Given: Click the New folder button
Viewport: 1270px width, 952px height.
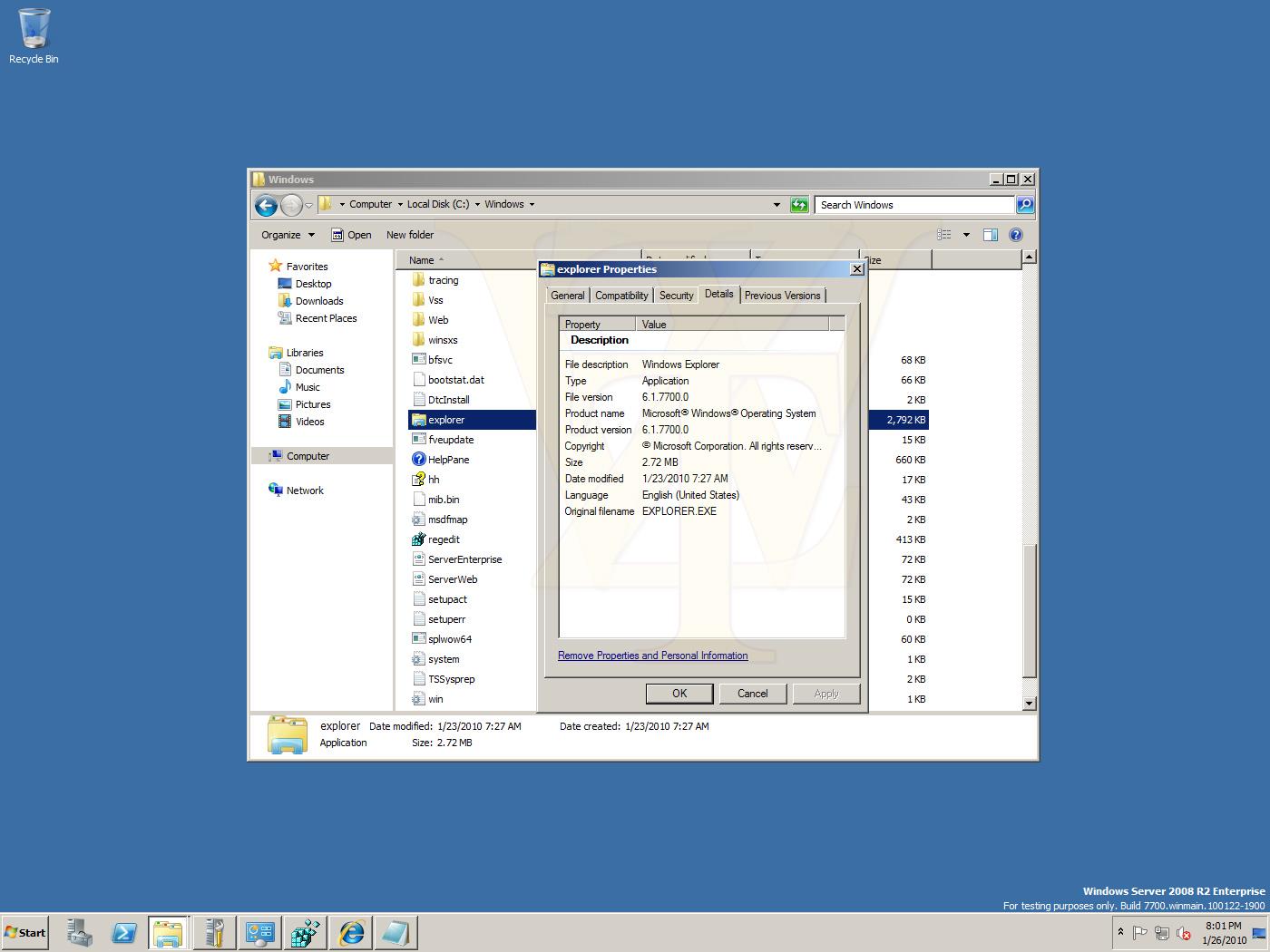Looking at the screenshot, I should pos(410,235).
